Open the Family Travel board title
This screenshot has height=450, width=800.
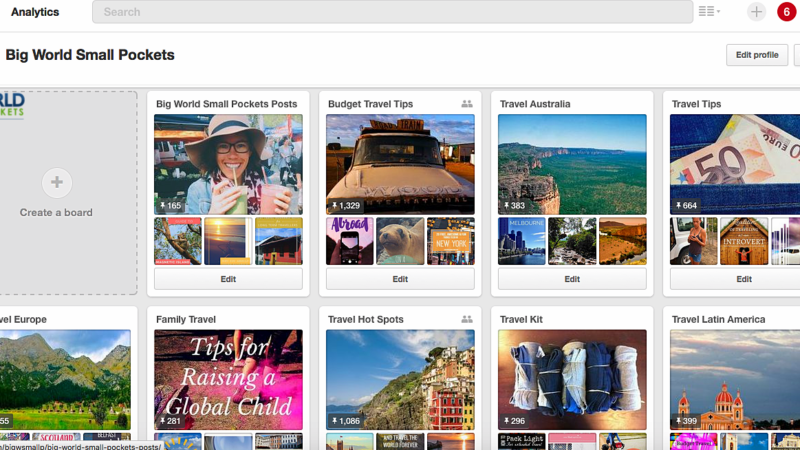click(186, 320)
